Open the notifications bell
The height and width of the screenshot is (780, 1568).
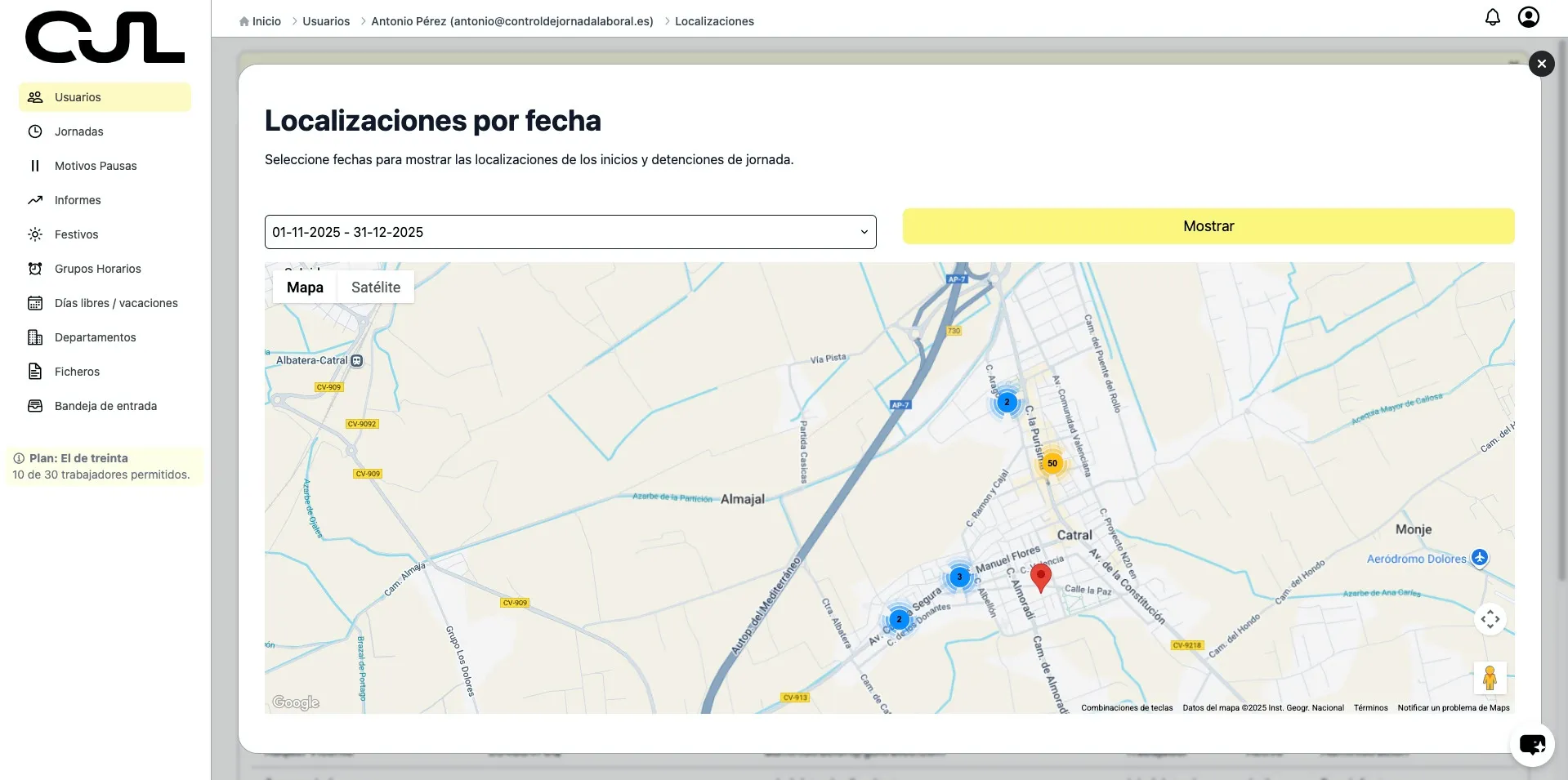point(1493,16)
